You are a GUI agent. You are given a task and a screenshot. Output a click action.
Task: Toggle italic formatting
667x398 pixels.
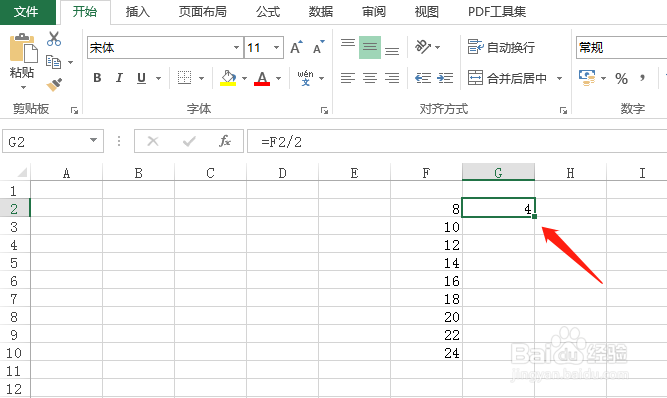pos(120,78)
